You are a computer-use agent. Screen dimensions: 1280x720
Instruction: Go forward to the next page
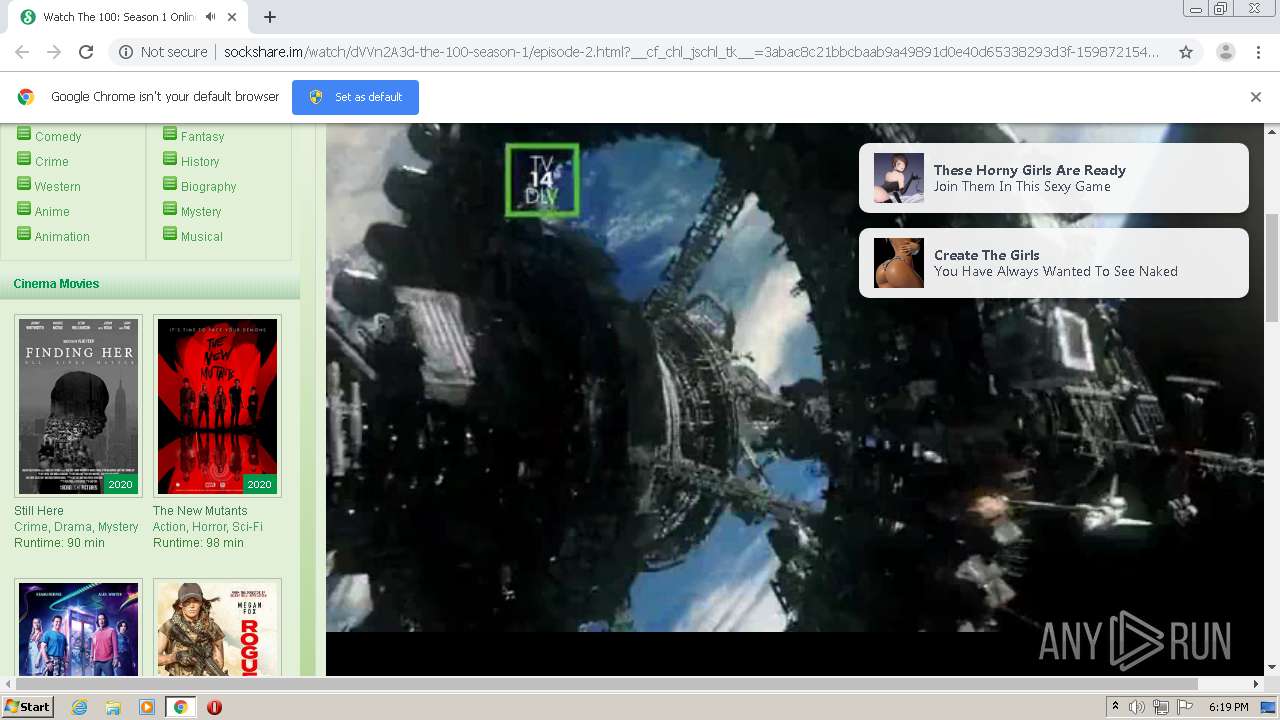[54, 52]
